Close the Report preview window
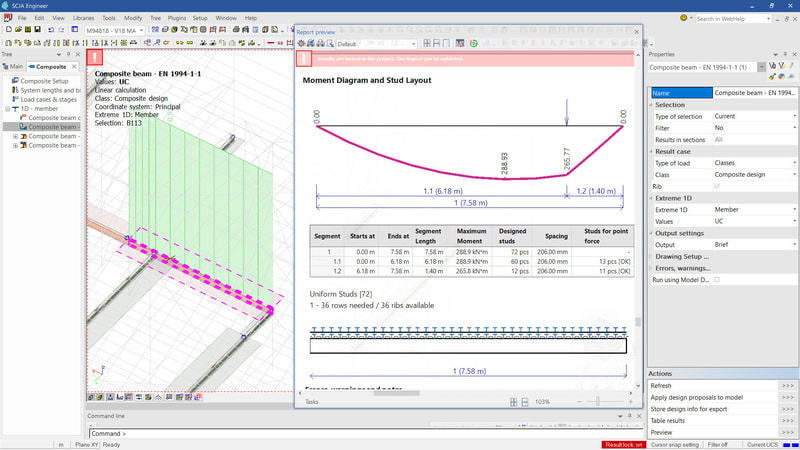The height and width of the screenshot is (450, 800). tap(636, 32)
